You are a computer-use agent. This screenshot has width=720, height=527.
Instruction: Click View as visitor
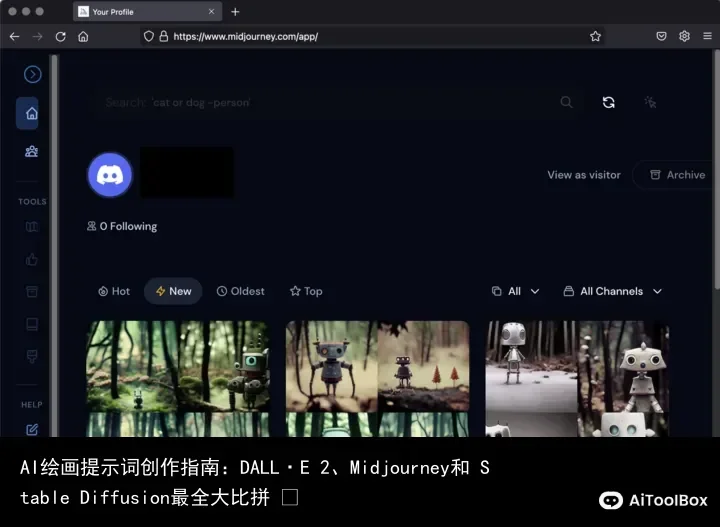[584, 175]
